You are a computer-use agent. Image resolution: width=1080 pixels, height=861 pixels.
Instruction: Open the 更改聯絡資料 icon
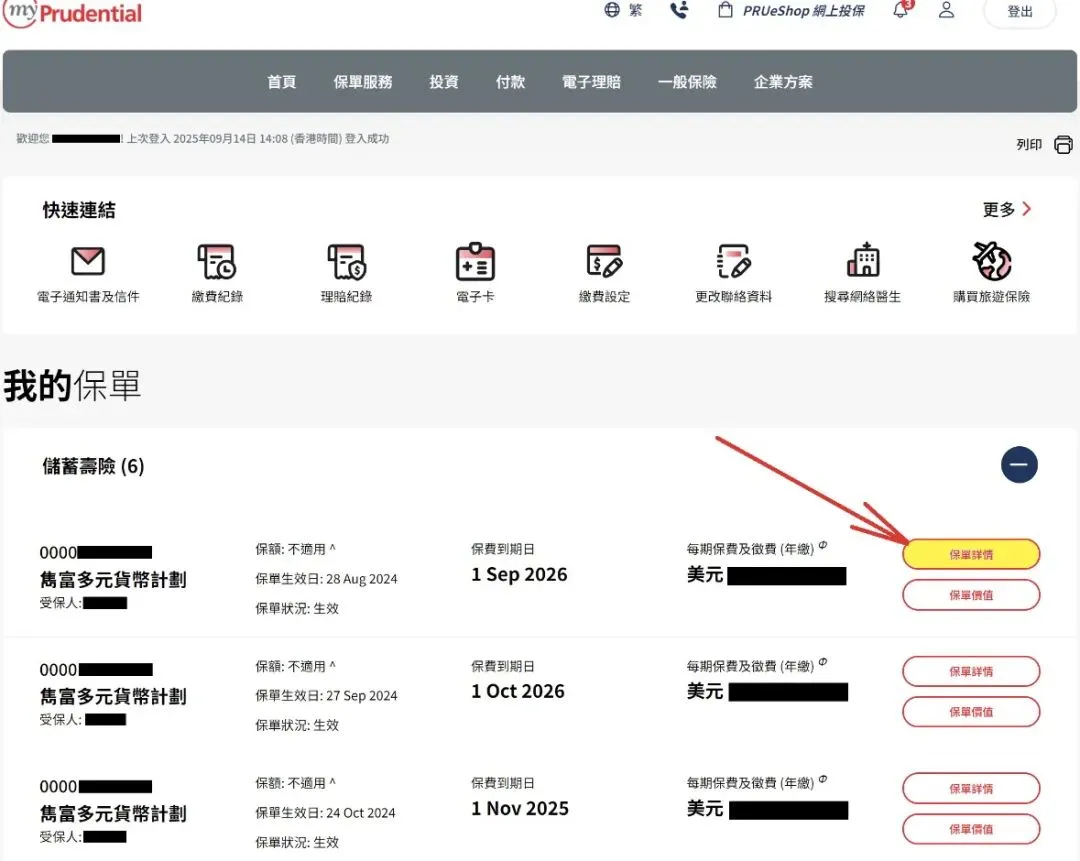pyautogui.click(x=734, y=261)
